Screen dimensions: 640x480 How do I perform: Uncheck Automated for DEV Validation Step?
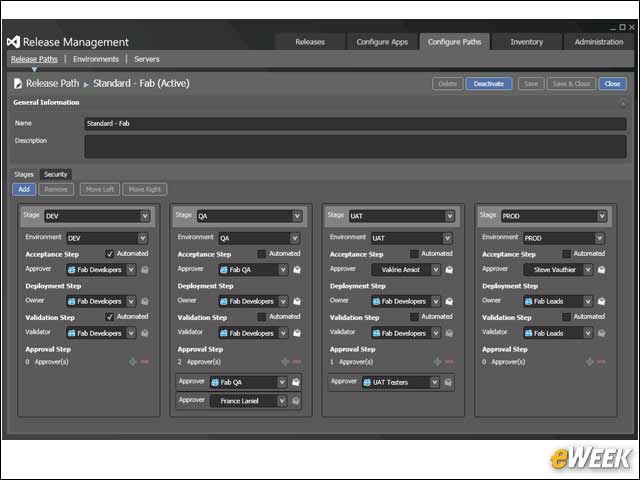[109, 317]
